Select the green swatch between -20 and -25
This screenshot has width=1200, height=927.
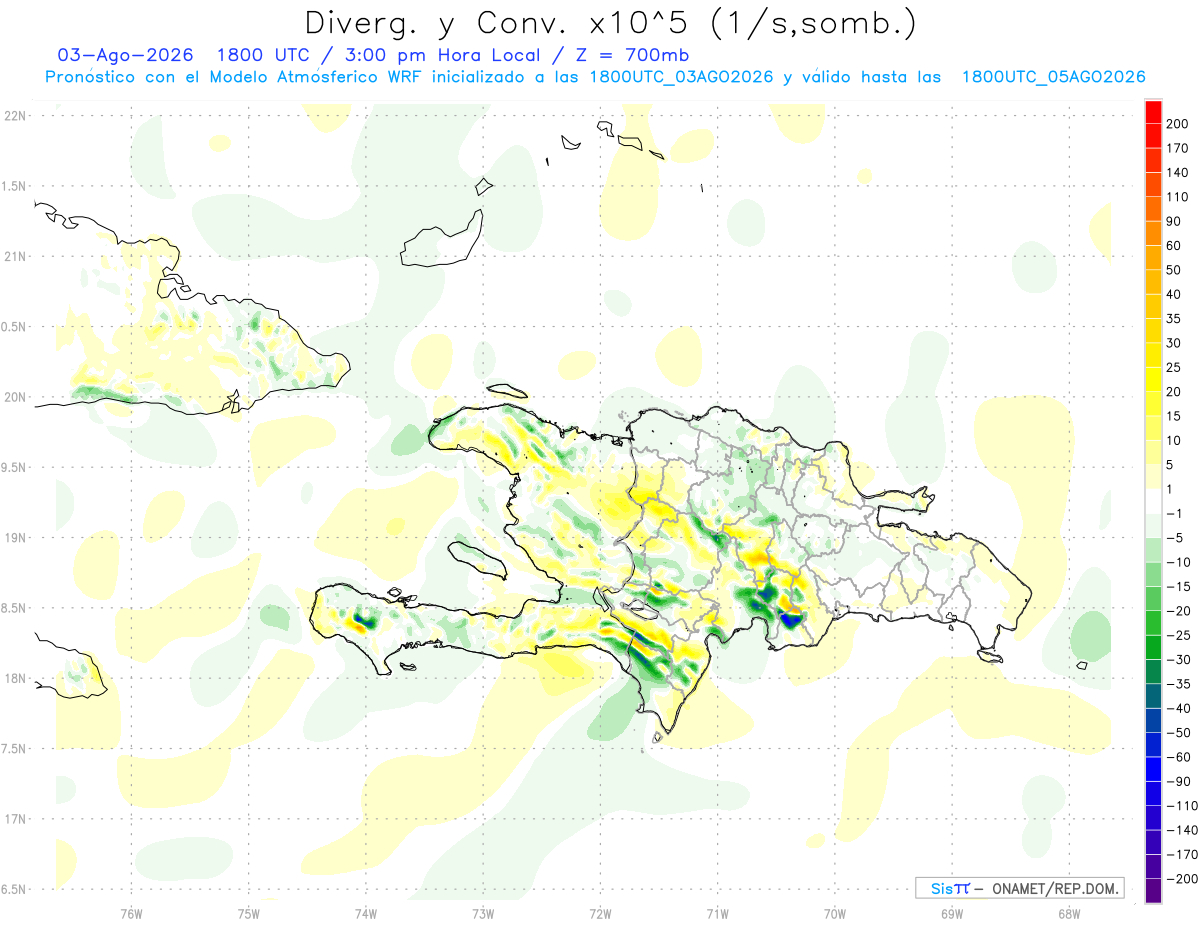click(1153, 624)
